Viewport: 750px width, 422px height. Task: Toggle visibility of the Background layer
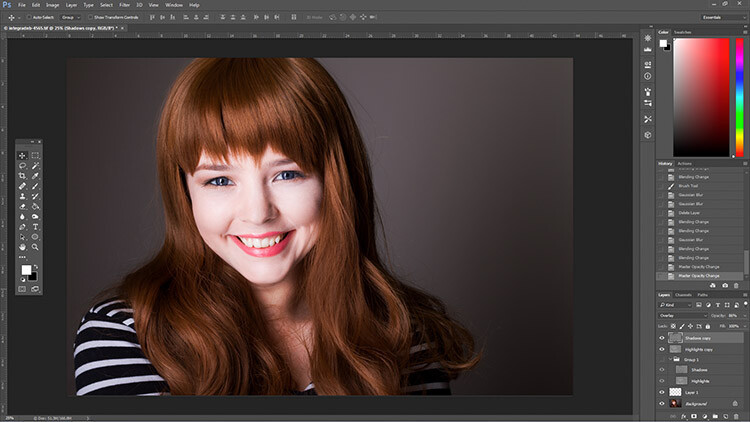tap(662, 403)
